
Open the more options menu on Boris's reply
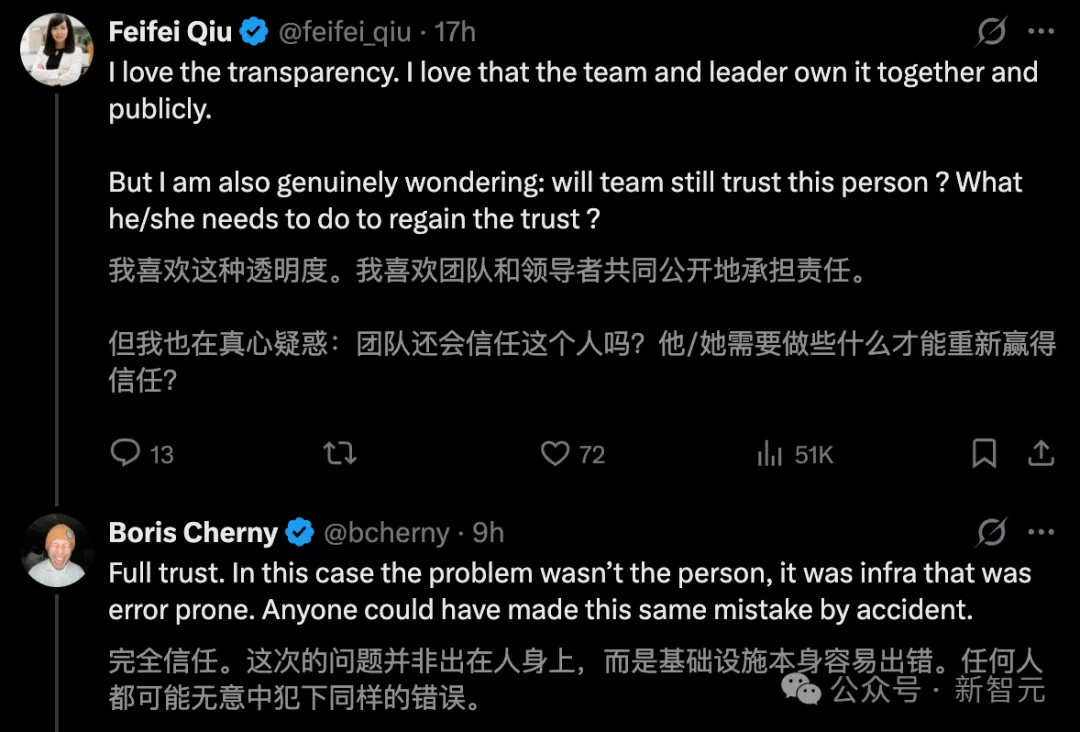click(1041, 532)
